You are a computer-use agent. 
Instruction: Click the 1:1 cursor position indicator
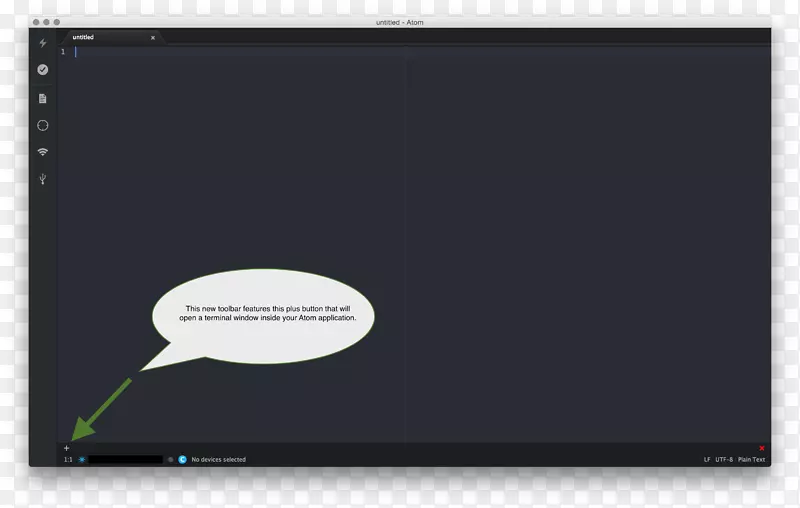pyautogui.click(x=68, y=460)
